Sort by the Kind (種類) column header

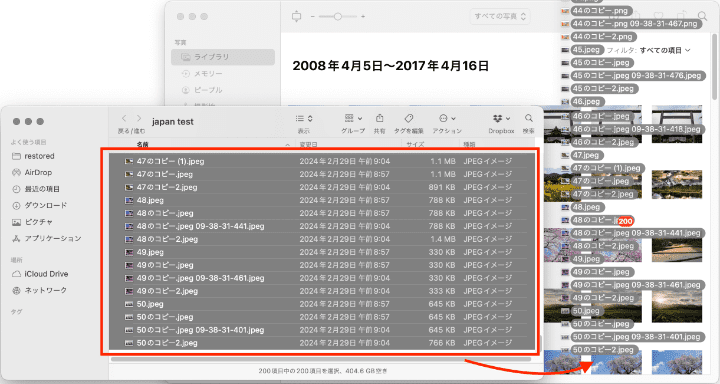469,145
